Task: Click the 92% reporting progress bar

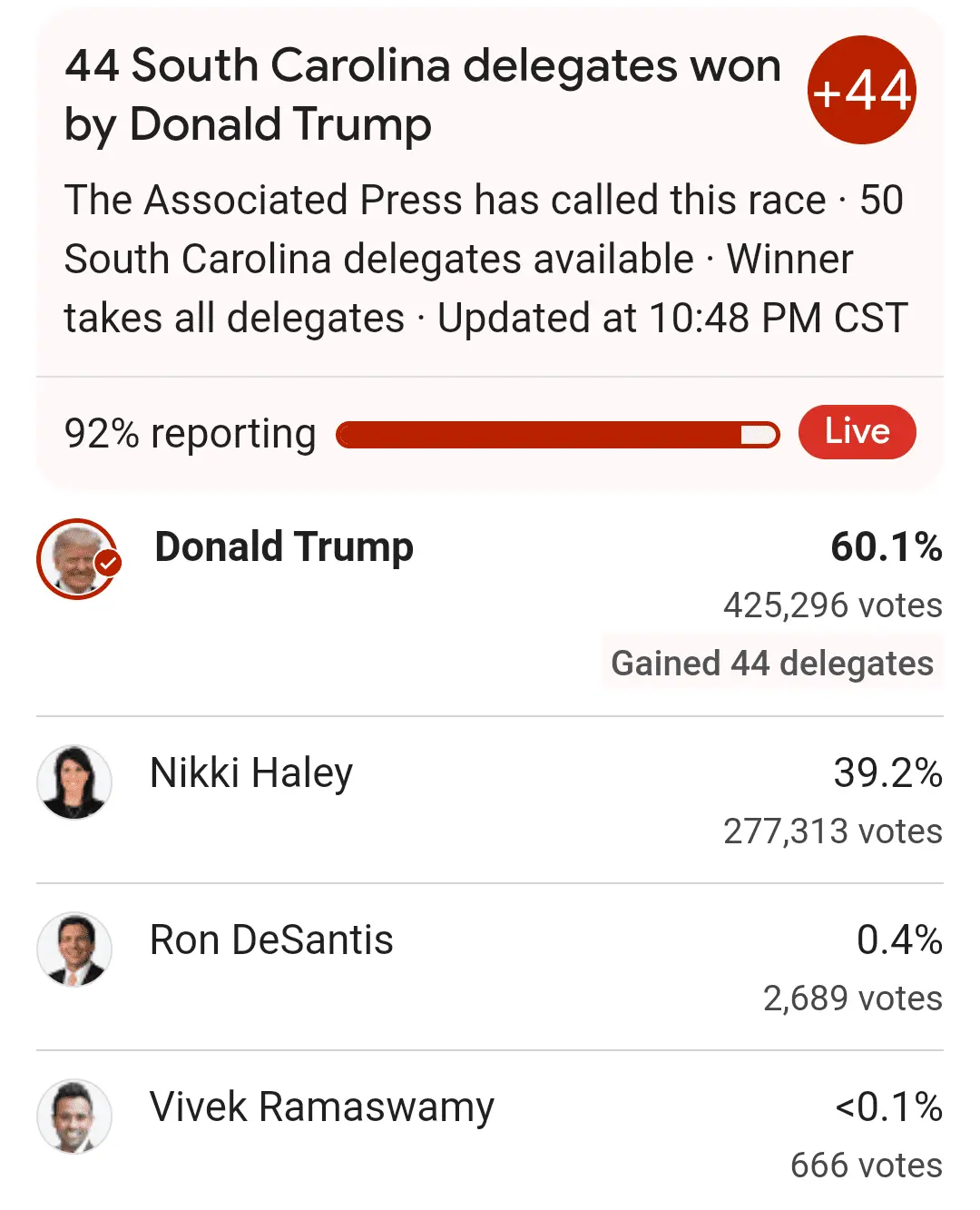Action: coord(557,435)
